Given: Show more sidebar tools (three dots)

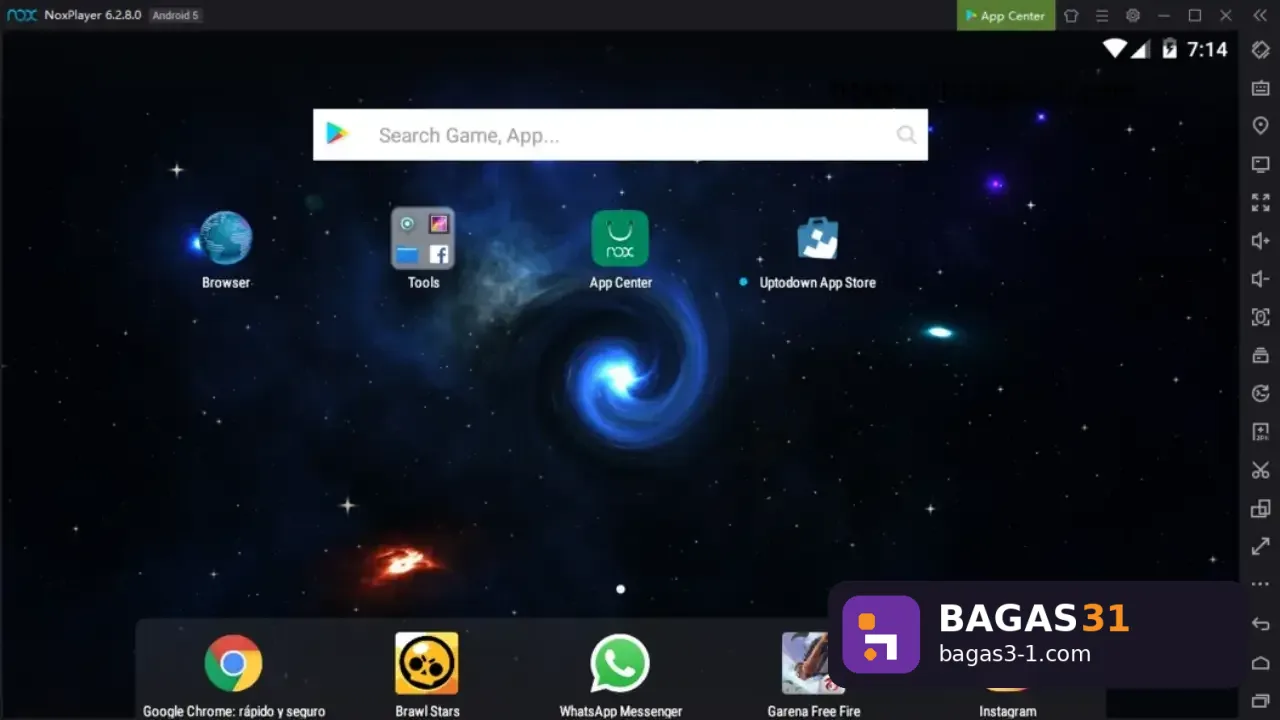Looking at the screenshot, I should [x=1261, y=584].
